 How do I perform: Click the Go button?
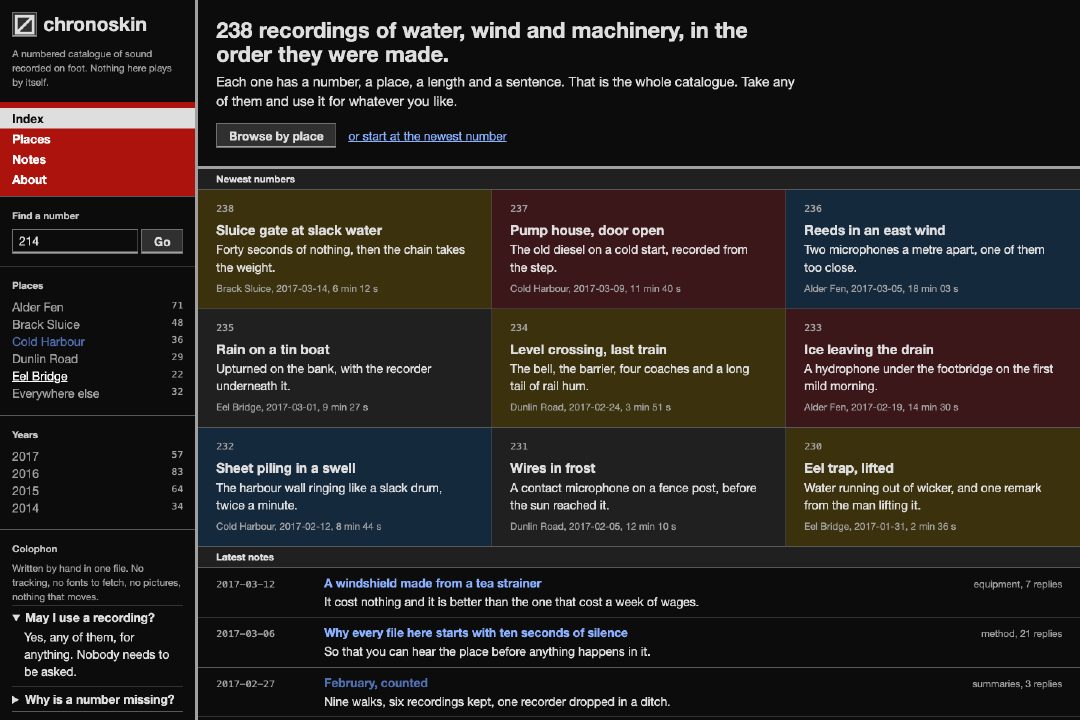pyautogui.click(x=162, y=241)
